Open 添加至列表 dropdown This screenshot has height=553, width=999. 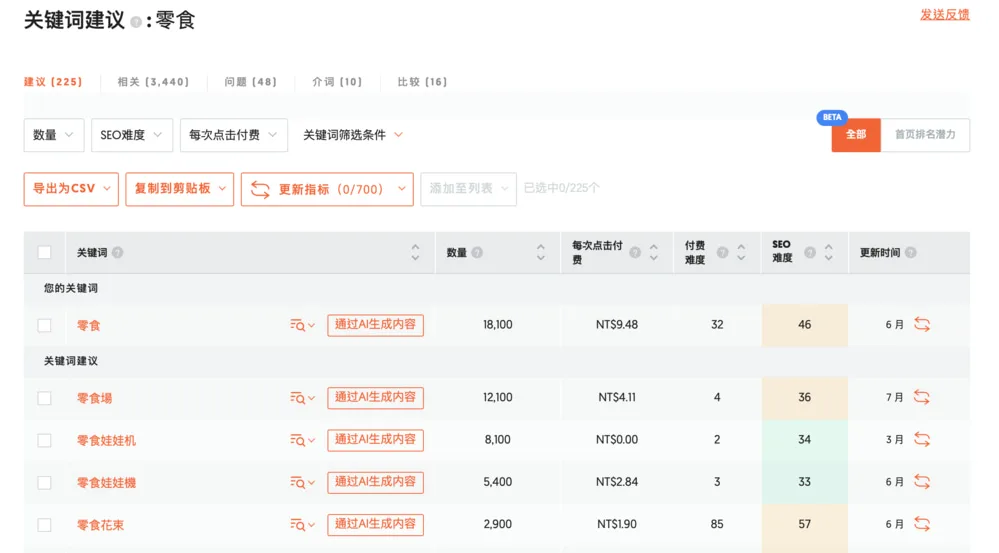pos(468,189)
